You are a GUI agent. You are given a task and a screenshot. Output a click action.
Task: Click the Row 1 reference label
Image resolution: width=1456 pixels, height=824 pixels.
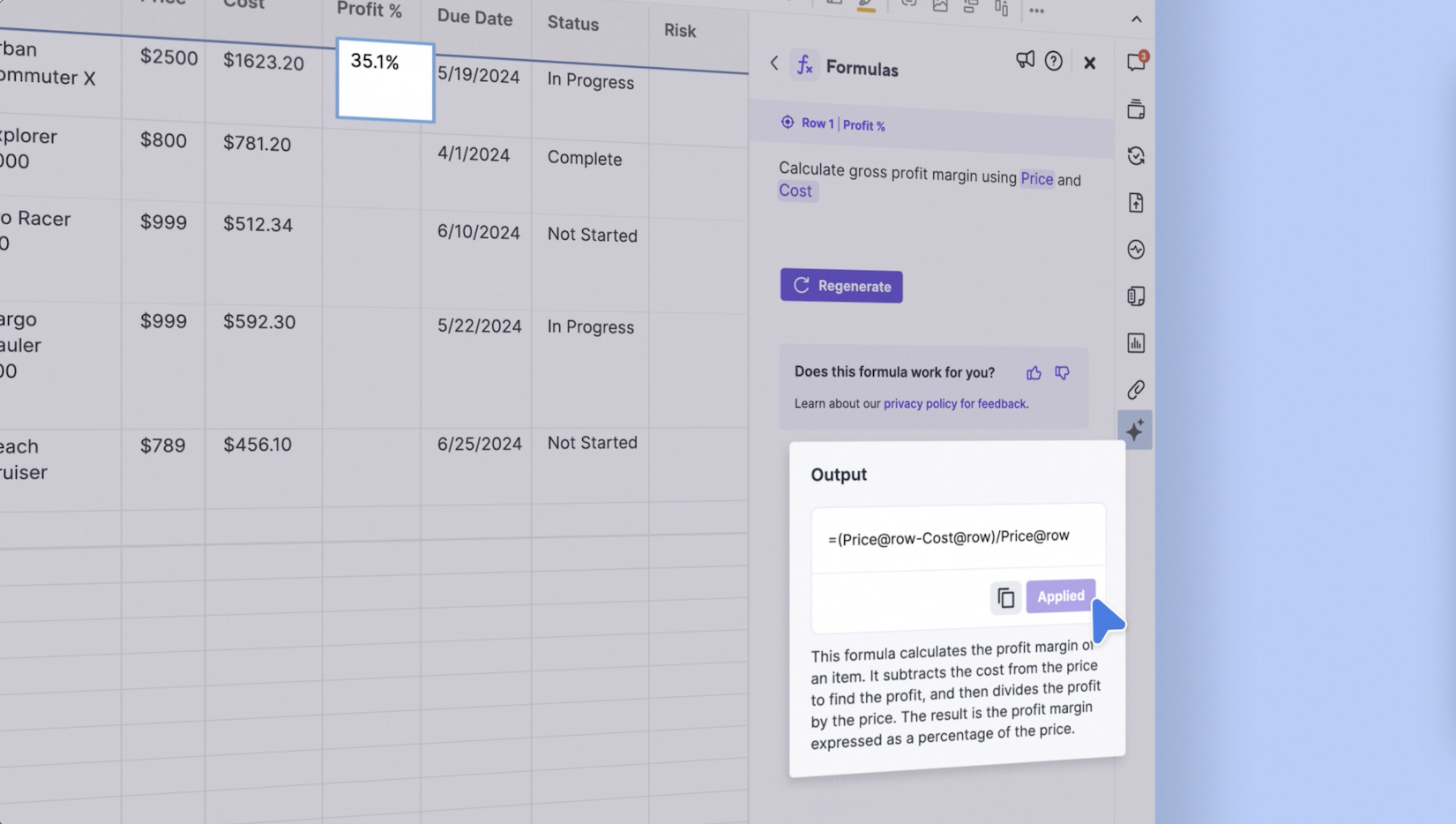[818, 124]
